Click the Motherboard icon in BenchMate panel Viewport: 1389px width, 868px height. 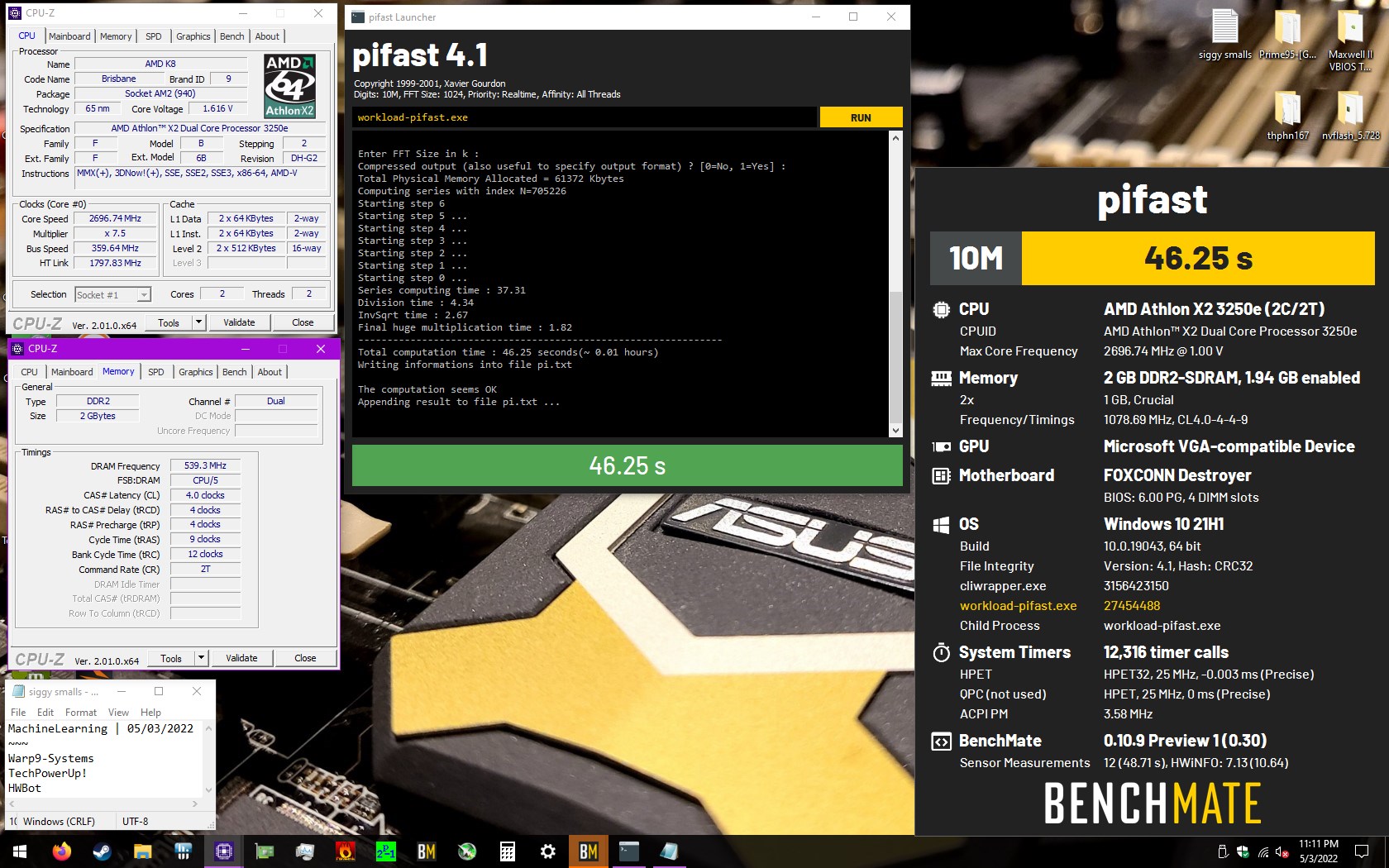click(x=941, y=476)
